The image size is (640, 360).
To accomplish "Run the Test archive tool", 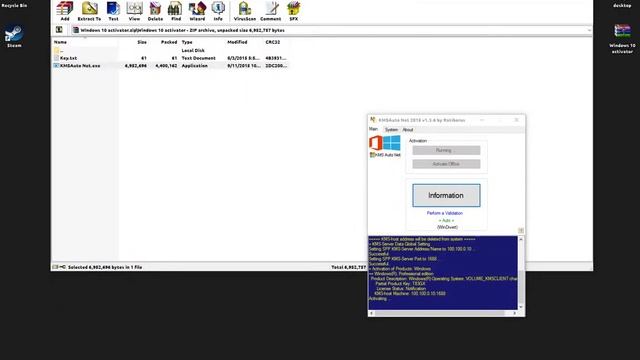I will coord(113,11).
